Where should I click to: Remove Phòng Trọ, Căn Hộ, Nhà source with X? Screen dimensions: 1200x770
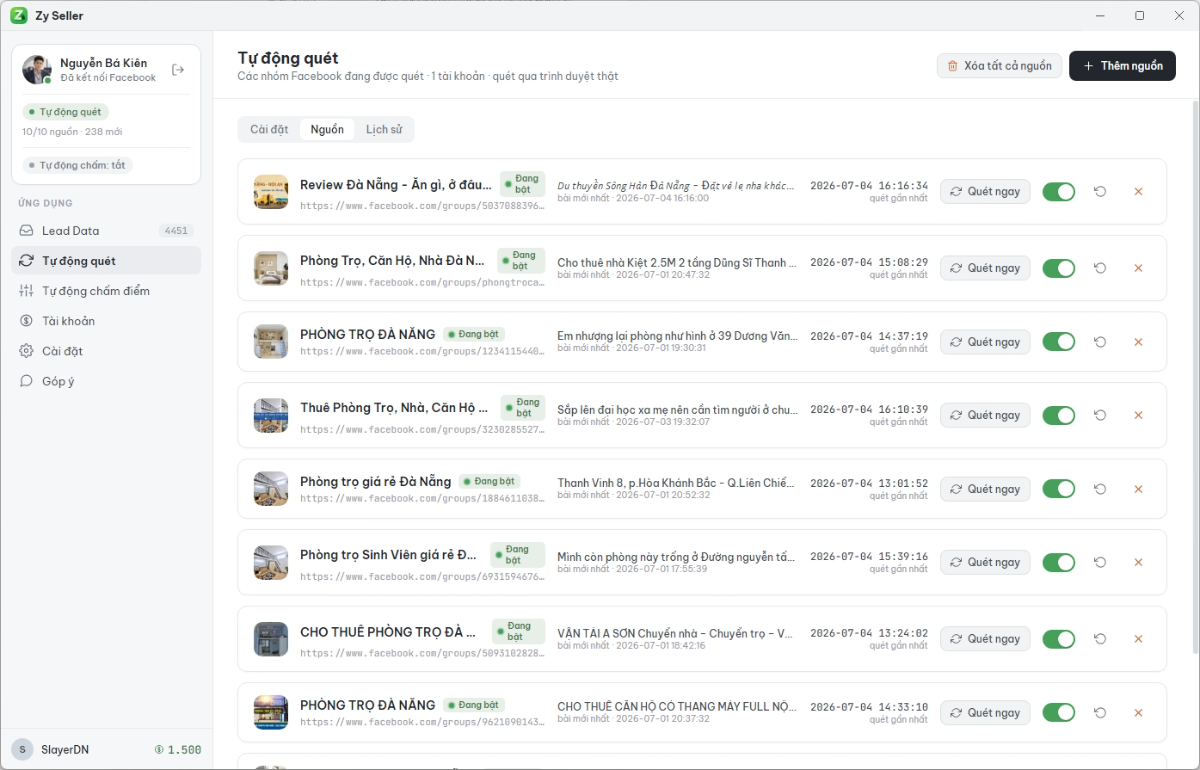point(1138,268)
